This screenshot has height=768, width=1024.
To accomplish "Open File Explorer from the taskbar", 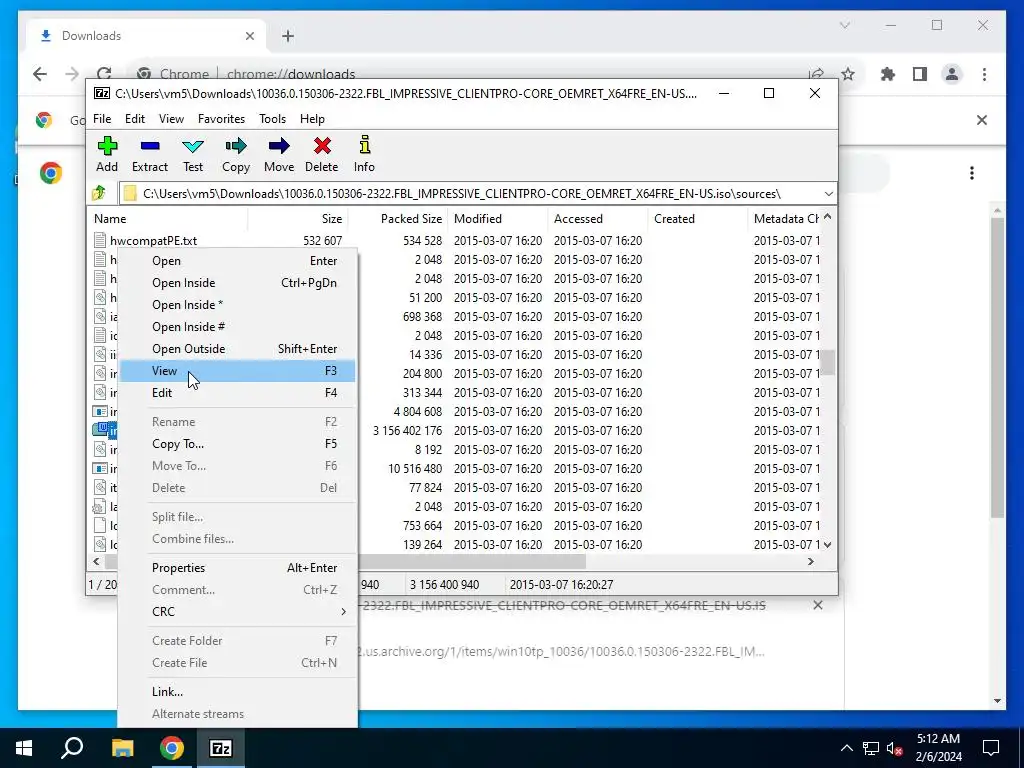I will click(x=122, y=748).
